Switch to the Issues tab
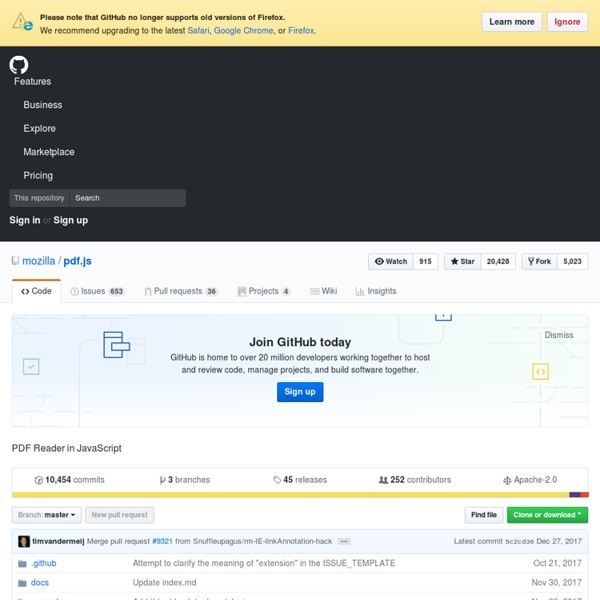The height and width of the screenshot is (600, 600). 98,291
